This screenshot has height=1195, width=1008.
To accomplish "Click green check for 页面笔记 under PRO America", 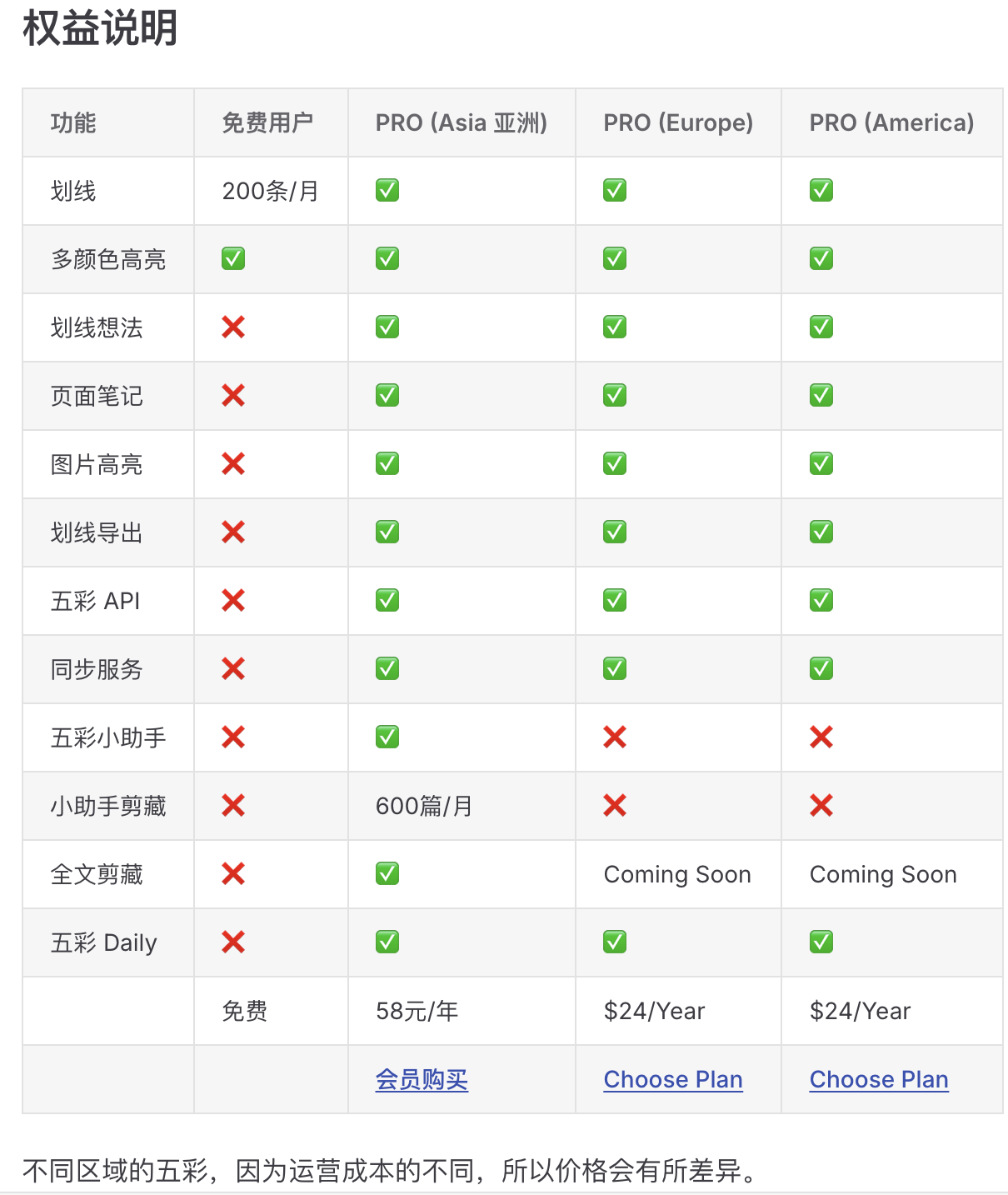I will coord(821,396).
